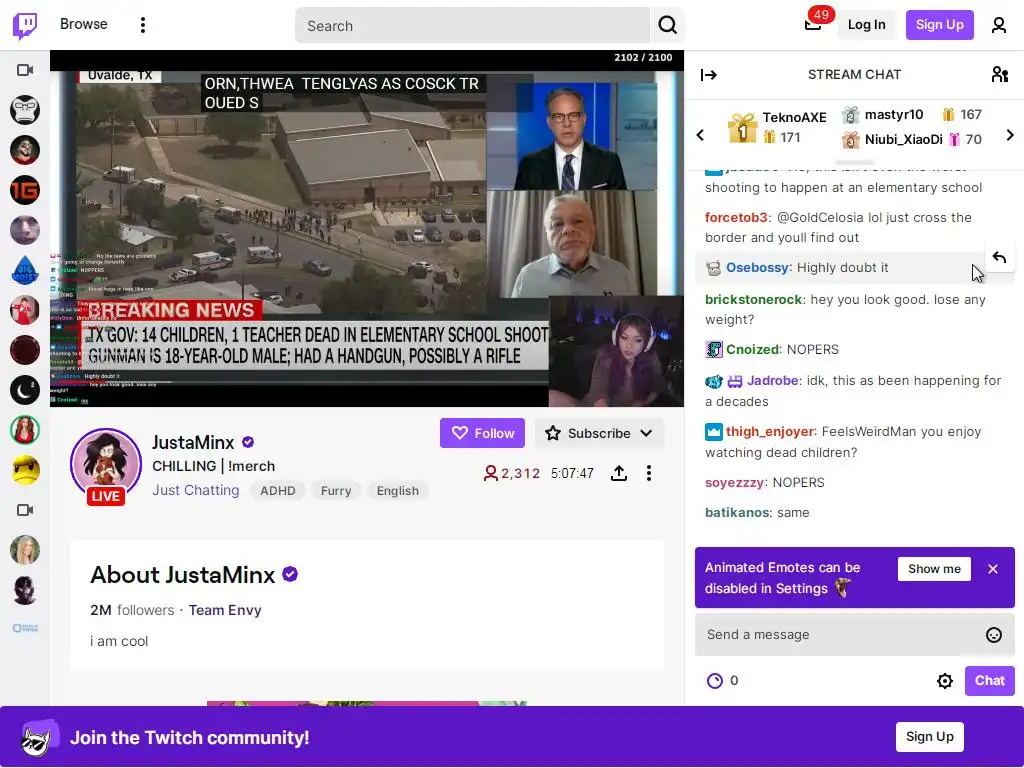
Task: Dismiss the Animated Emotes notice
Action: point(993,569)
